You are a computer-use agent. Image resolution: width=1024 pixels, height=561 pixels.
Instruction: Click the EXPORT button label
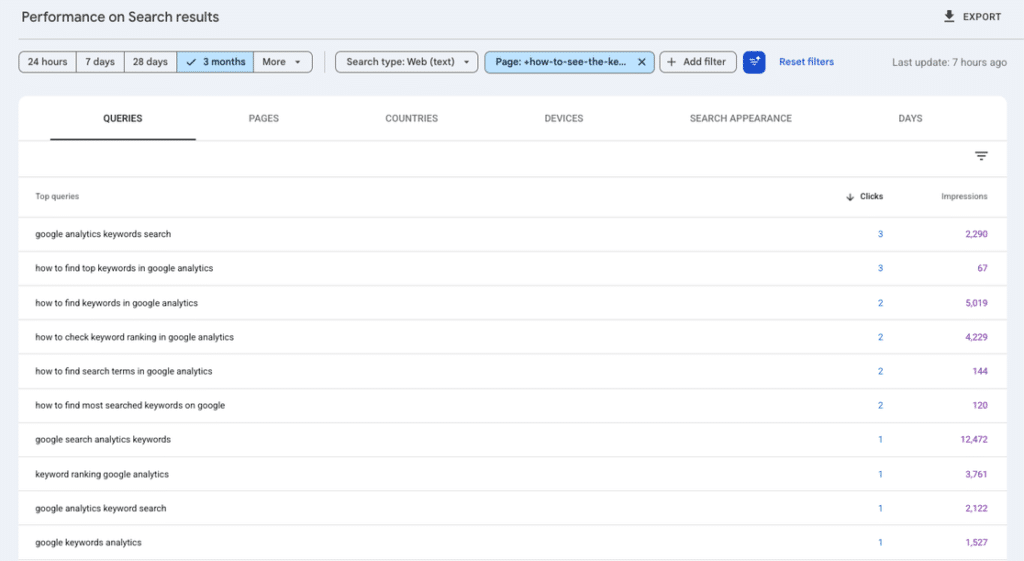pyautogui.click(x=982, y=17)
